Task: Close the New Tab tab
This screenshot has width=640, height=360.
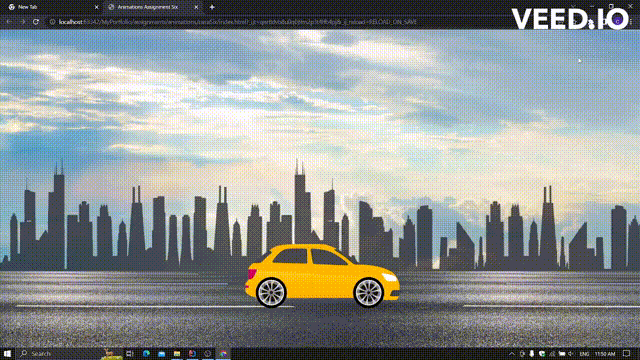Action: [96, 7]
